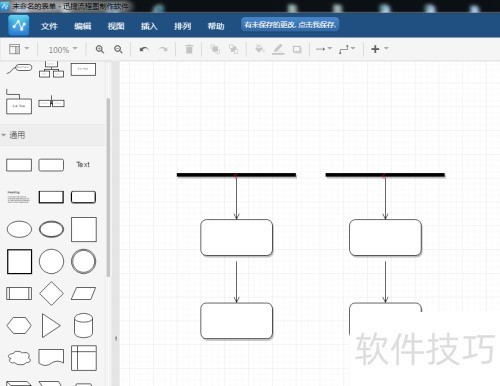Screen dimensions: 500x386
Task: Select the document shape
Action: pos(51,358)
